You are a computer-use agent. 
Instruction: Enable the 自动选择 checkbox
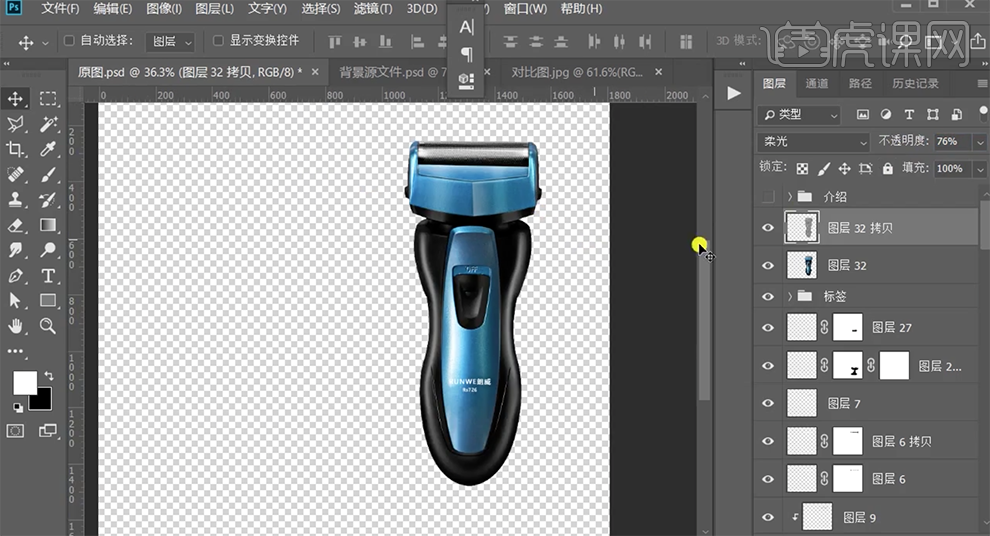(69, 40)
